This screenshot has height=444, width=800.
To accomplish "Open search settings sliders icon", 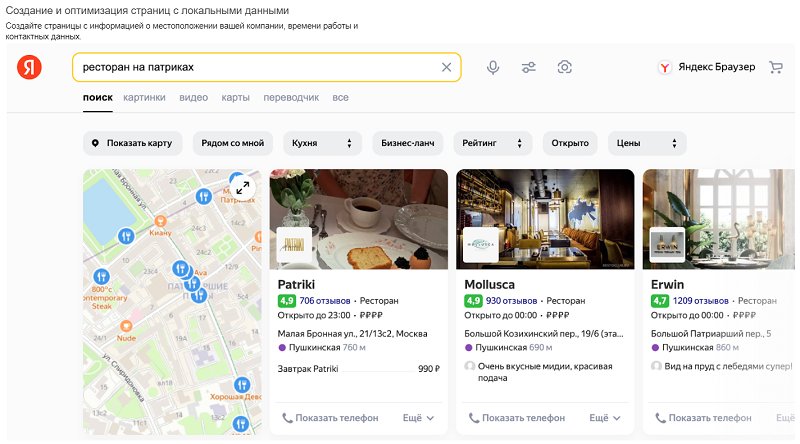I will tap(529, 67).
